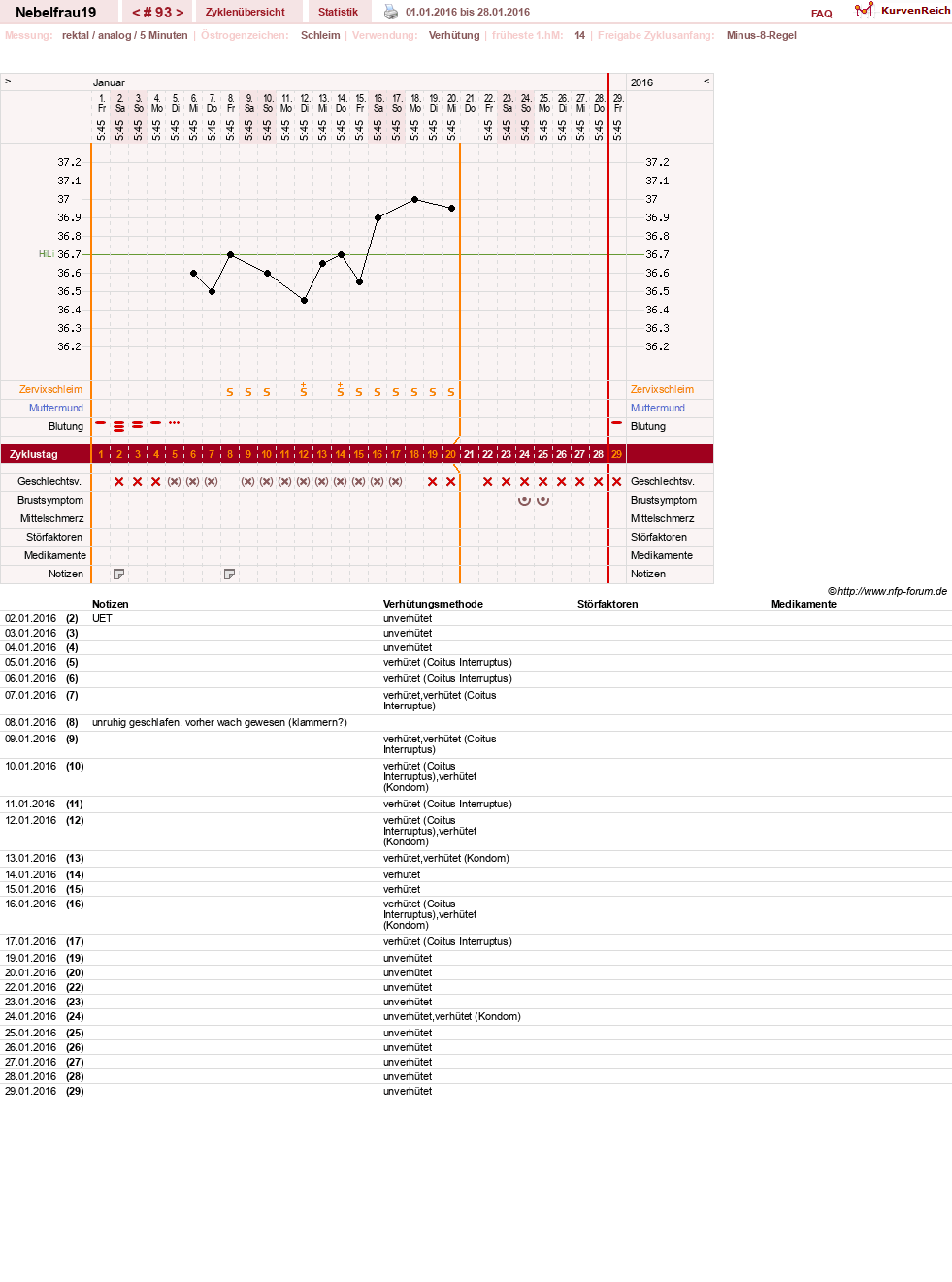952x1282 pixels.
Task: Select the lowest temperature point on day 12
Action: point(304,301)
